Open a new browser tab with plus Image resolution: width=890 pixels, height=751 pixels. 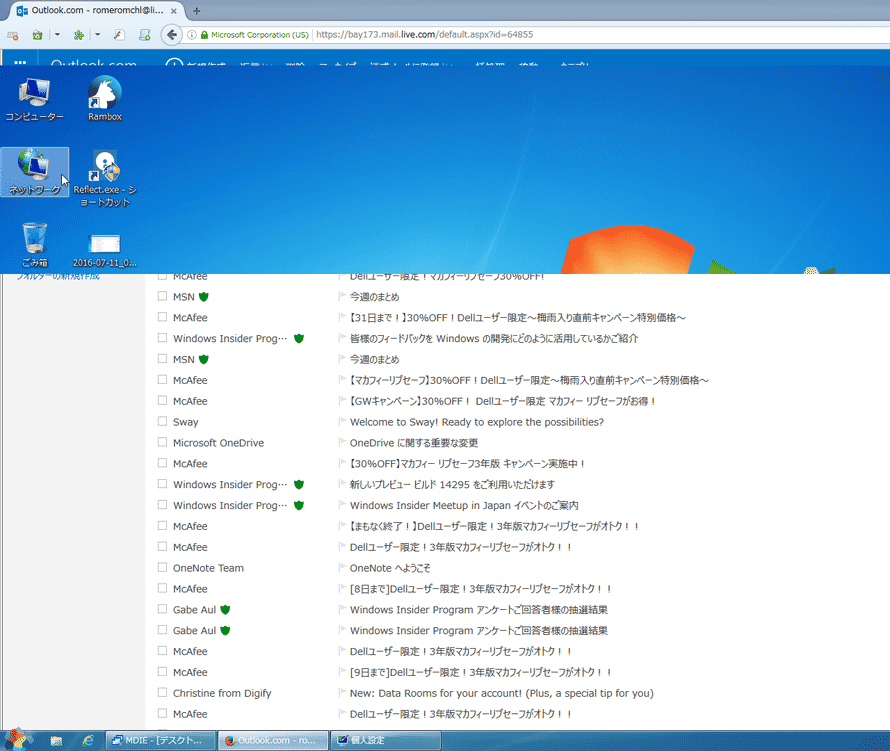[x=196, y=10]
